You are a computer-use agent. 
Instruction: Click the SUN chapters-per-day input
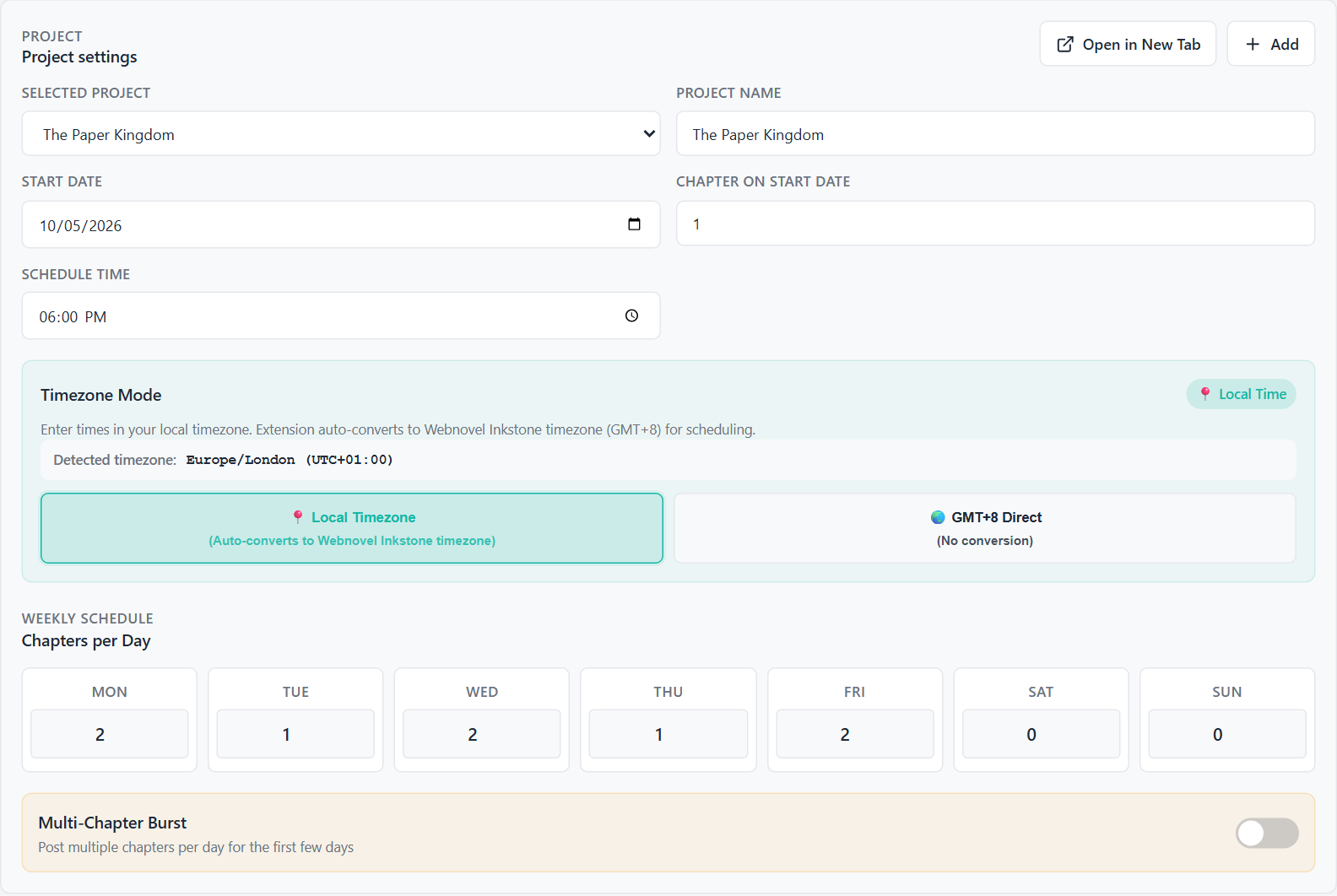(1227, 734)
